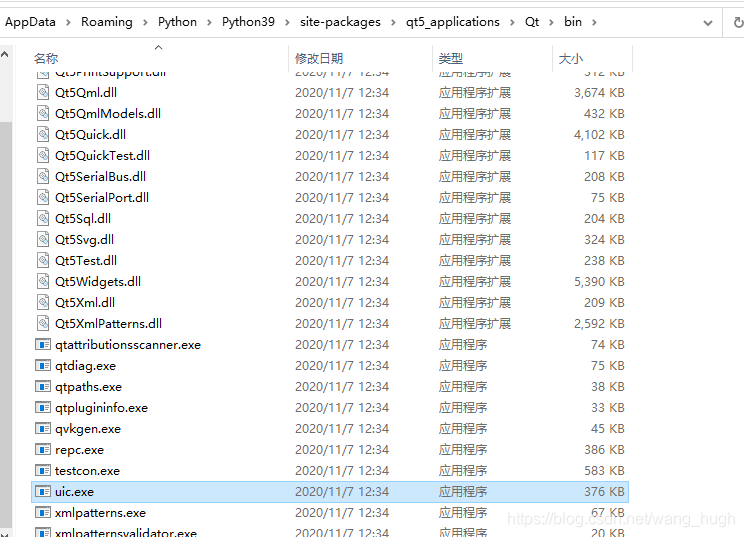
Task: Sort files by the 类型 column header
Action: (451, 58)
